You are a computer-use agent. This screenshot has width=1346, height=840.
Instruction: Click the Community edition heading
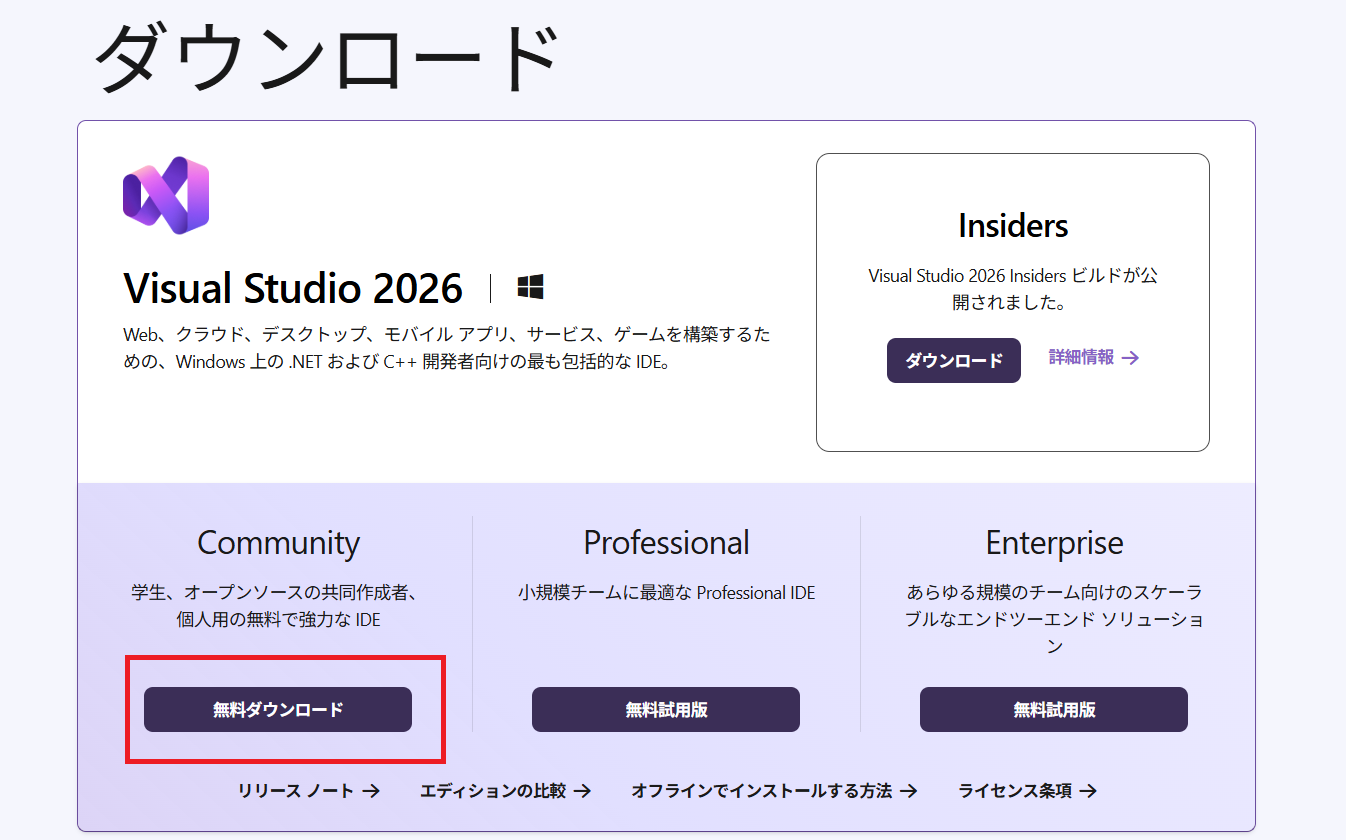point(278,543)
